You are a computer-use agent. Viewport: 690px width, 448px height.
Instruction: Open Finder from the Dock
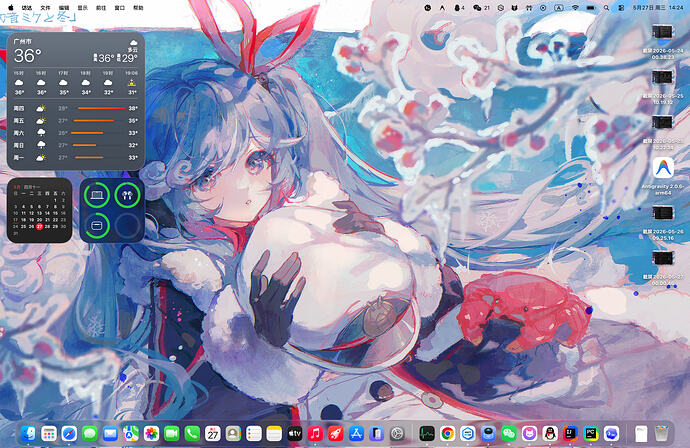tap(29, 434)
